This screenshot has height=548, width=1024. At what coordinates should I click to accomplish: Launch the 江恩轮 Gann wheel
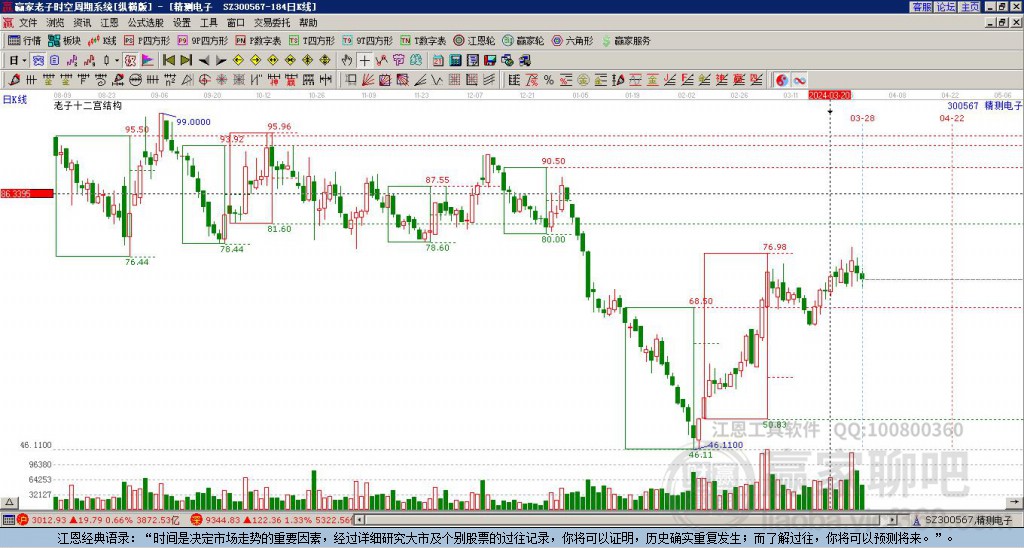(473, 40)
